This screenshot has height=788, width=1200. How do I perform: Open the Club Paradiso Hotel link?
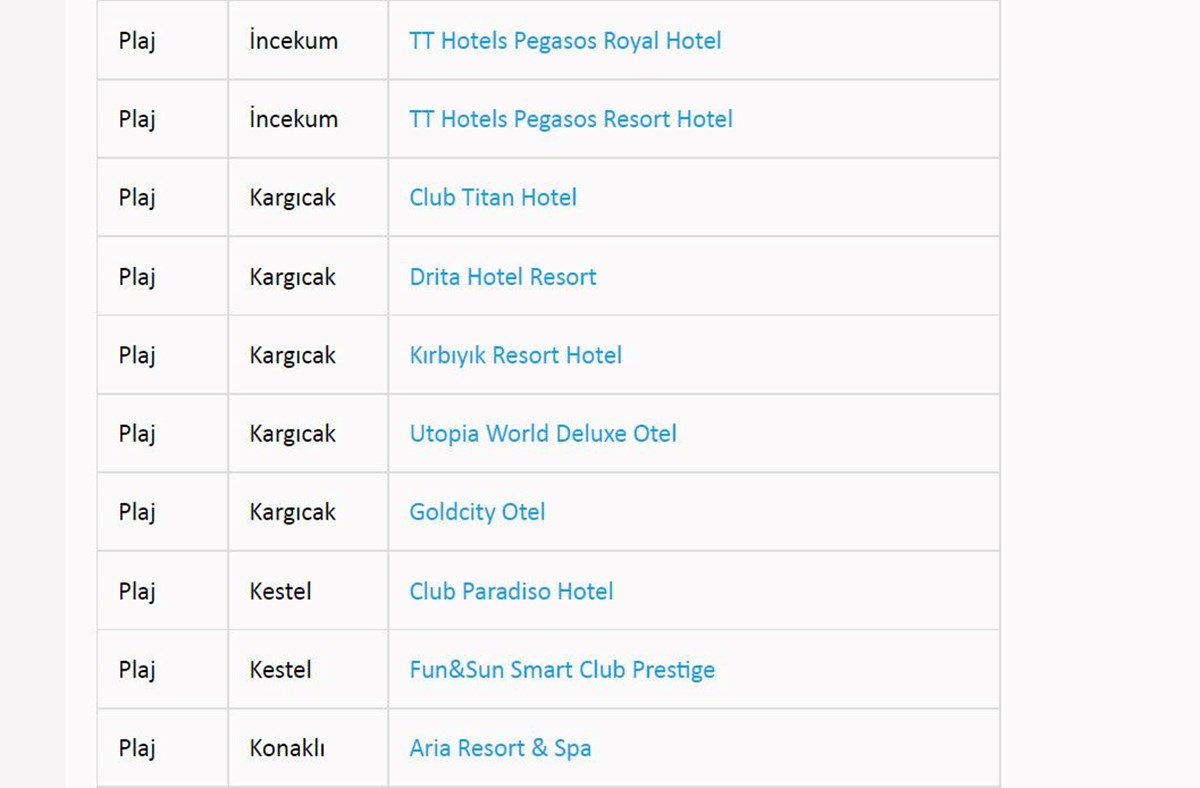pyautogui.click(x=511, y=591)
